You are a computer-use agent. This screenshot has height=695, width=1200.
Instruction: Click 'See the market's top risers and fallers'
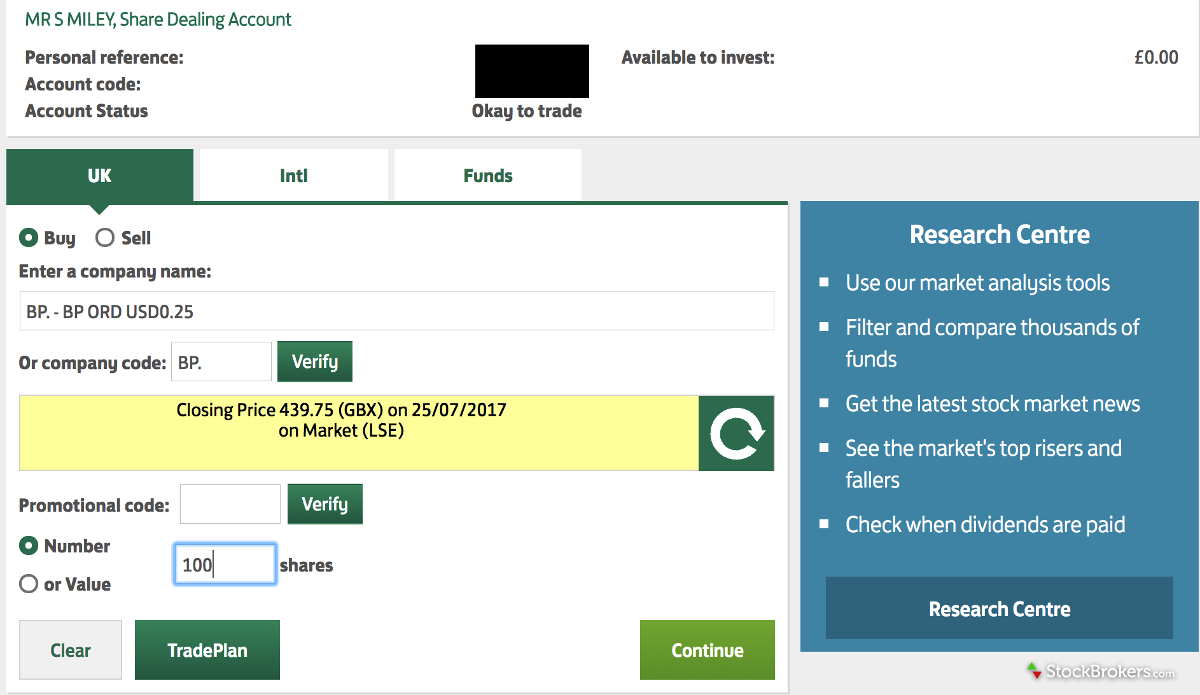983,464
